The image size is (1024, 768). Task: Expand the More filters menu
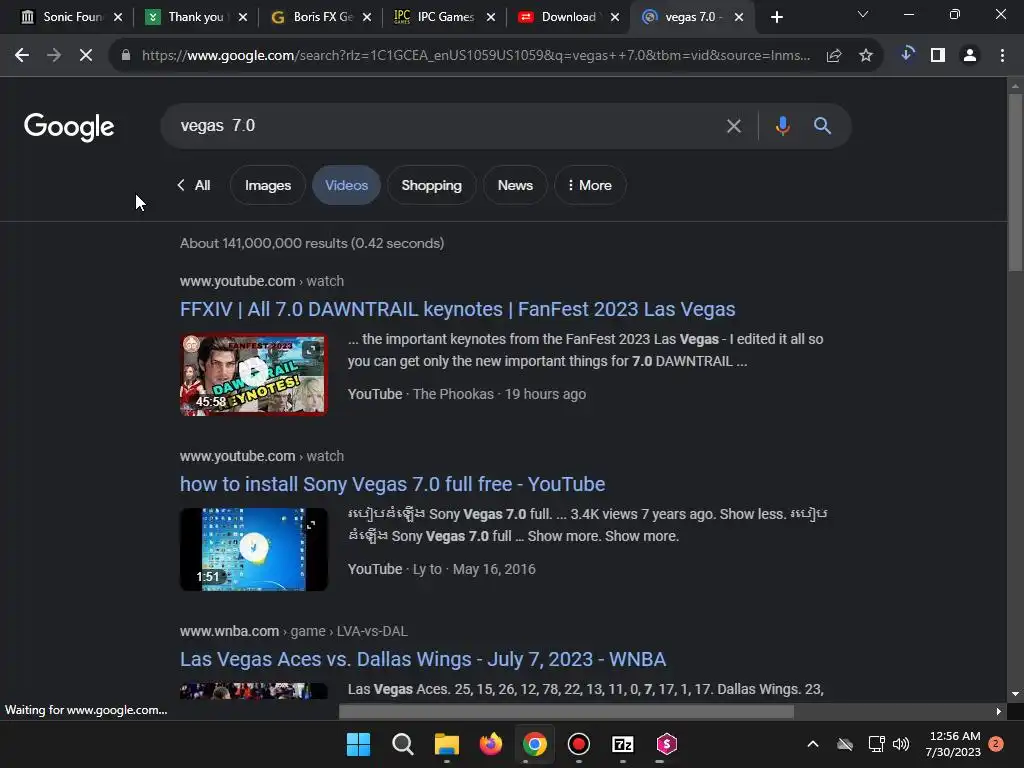(590, 185)
